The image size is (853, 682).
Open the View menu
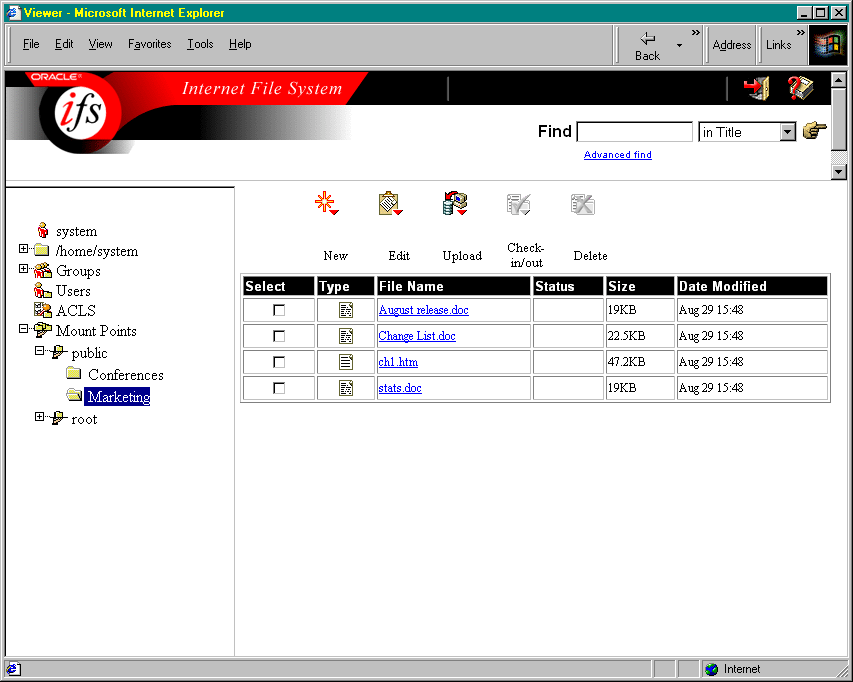[101, 44]
